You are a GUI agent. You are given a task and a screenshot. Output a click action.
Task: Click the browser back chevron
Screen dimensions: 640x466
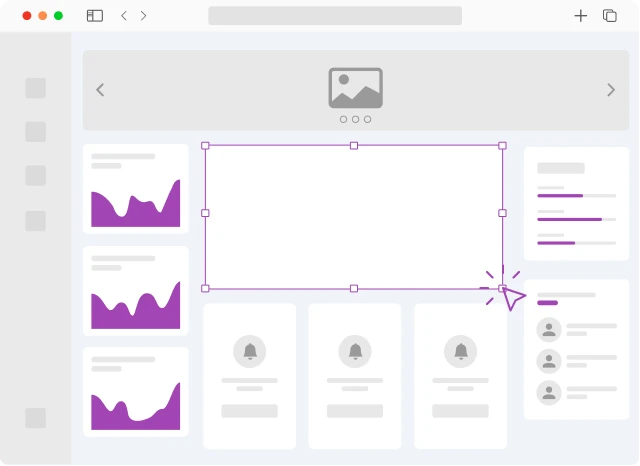click(124, 15)
